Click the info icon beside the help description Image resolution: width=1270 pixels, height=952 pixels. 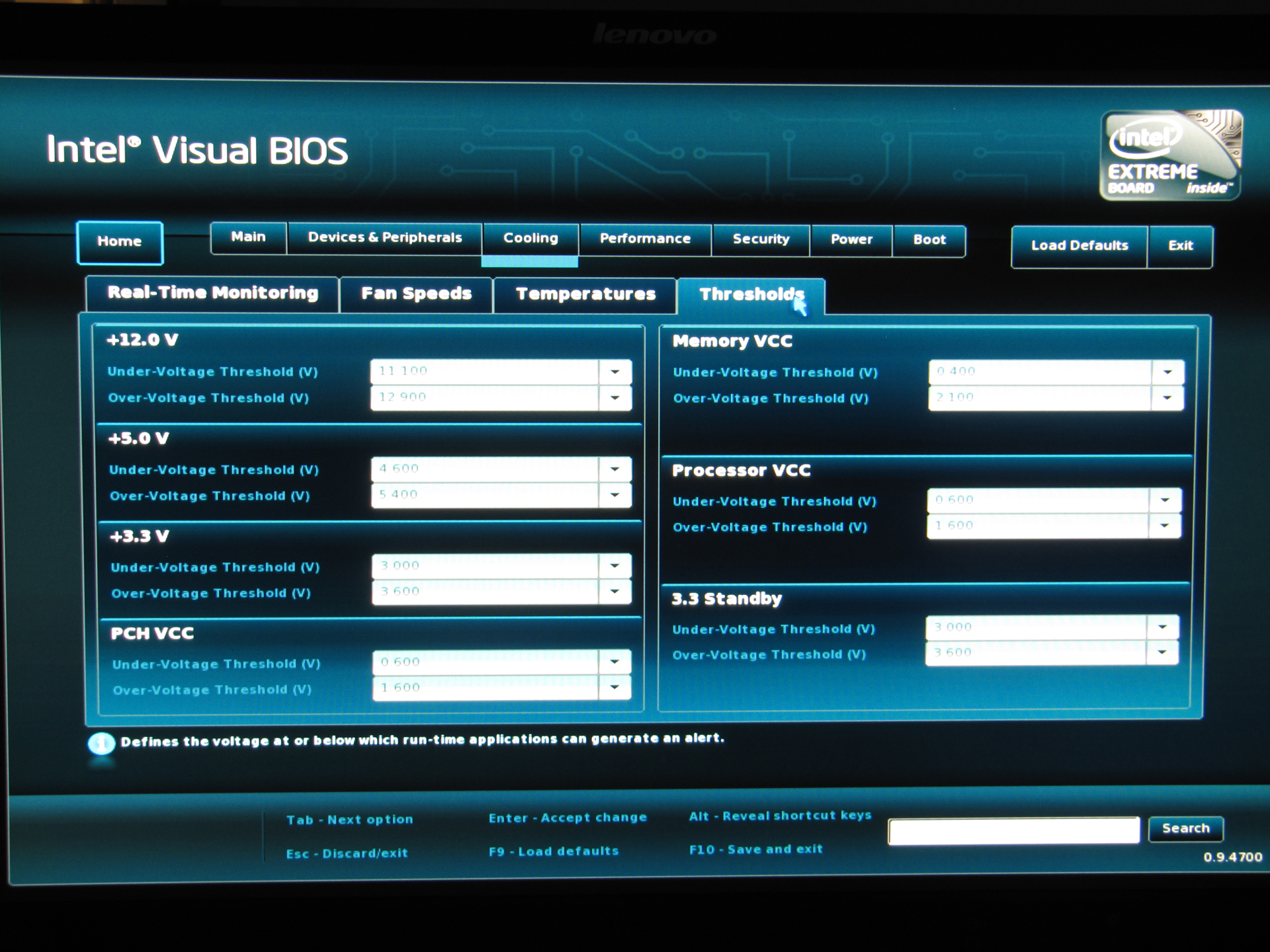tap(101, 744)
